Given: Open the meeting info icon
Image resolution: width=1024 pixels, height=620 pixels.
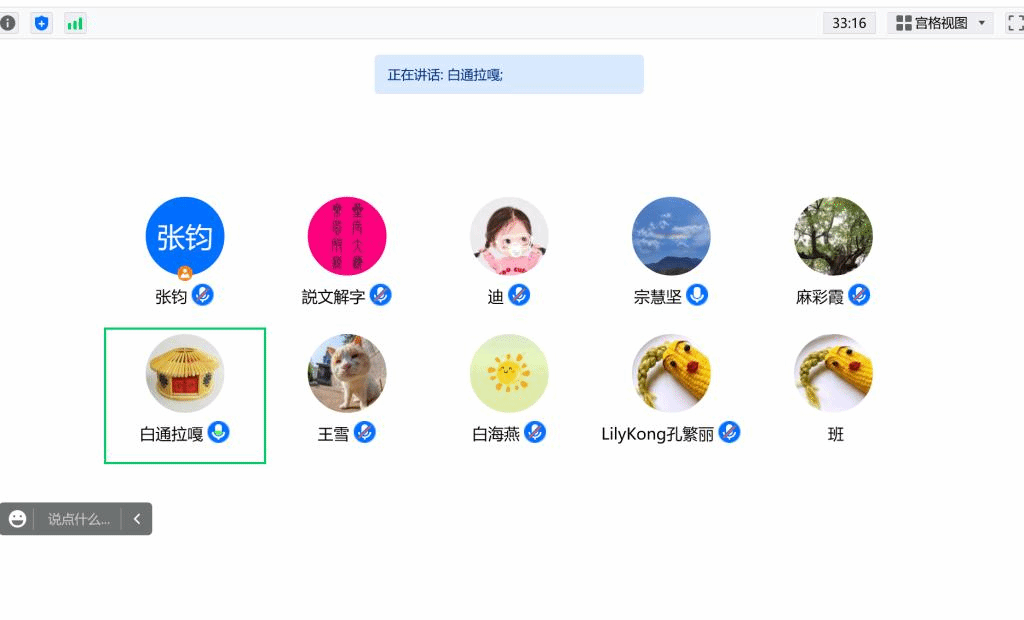Looking at the screenshot, I should point(8,23).
